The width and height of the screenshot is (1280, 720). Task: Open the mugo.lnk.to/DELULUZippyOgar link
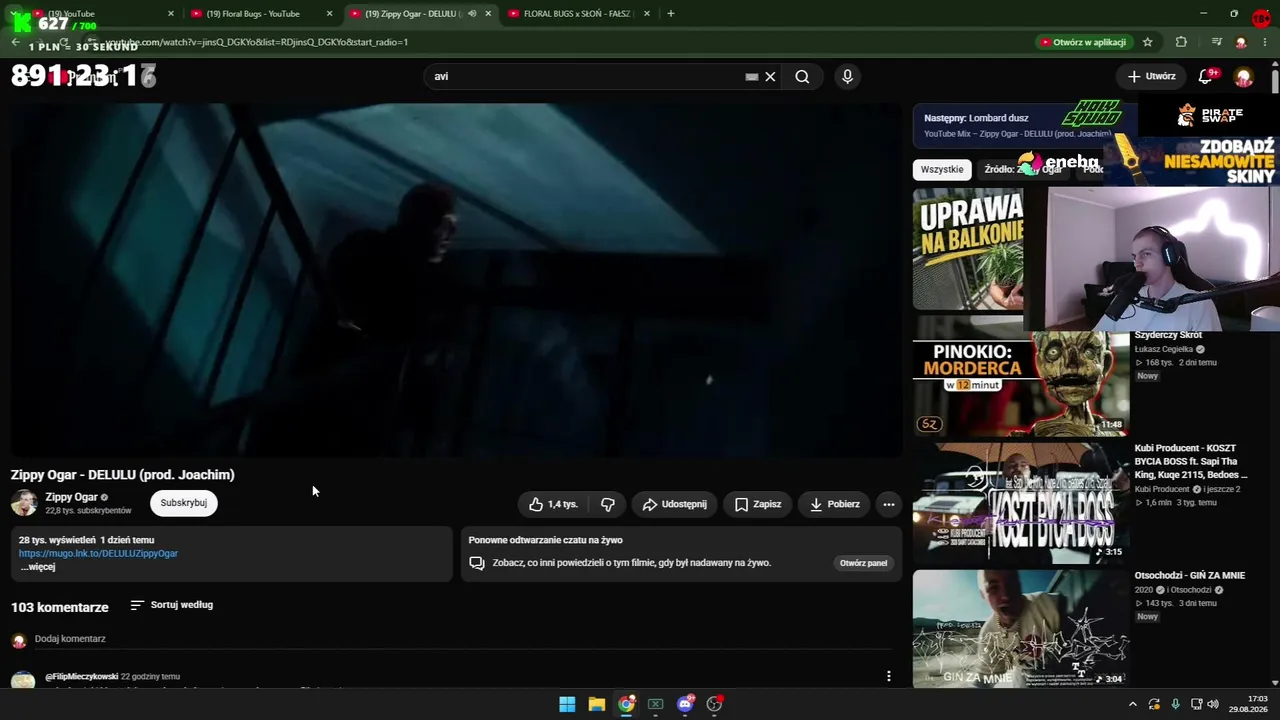(98, 554)
